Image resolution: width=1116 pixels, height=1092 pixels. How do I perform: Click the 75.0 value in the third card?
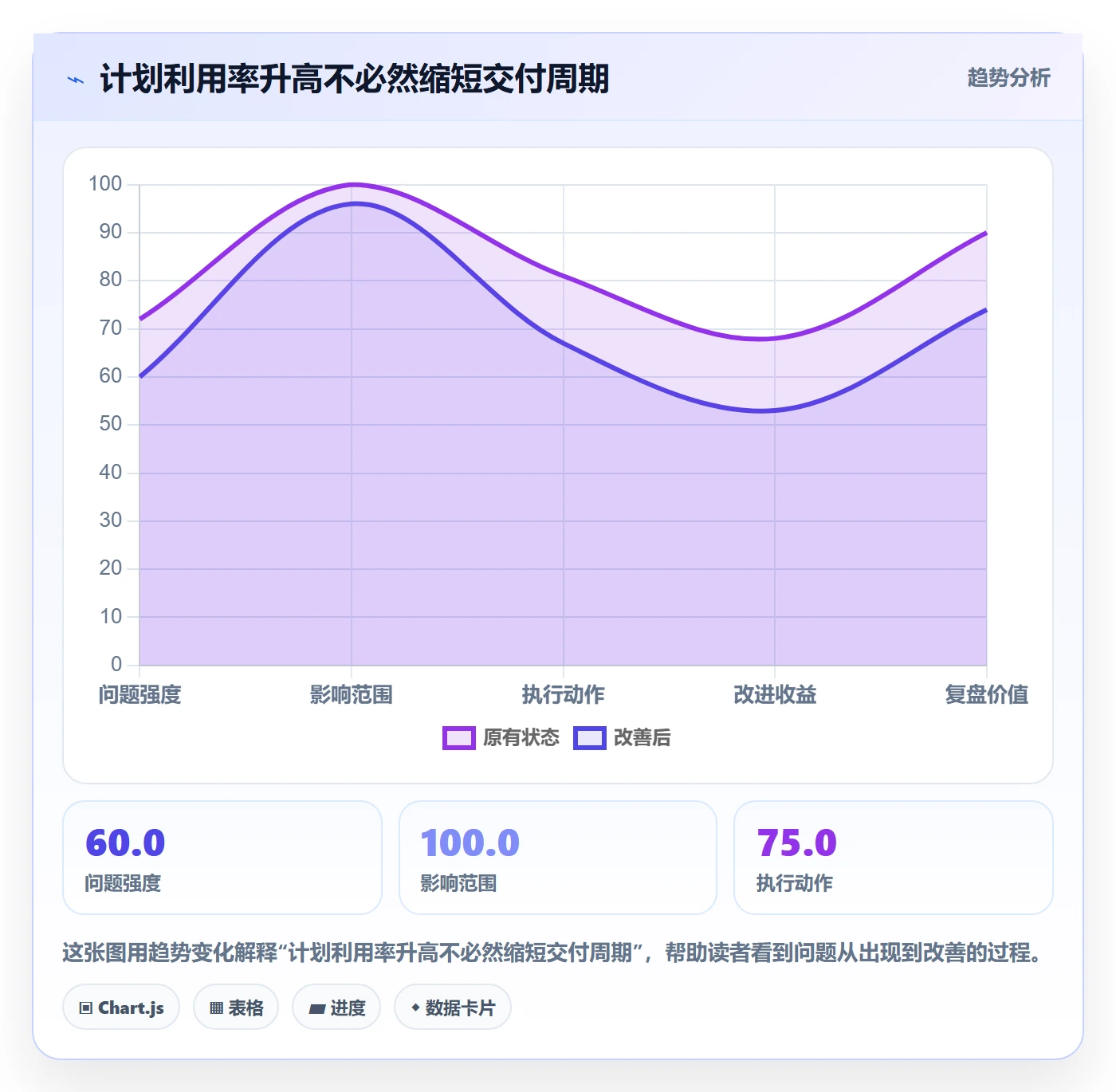tap(797, 843)
